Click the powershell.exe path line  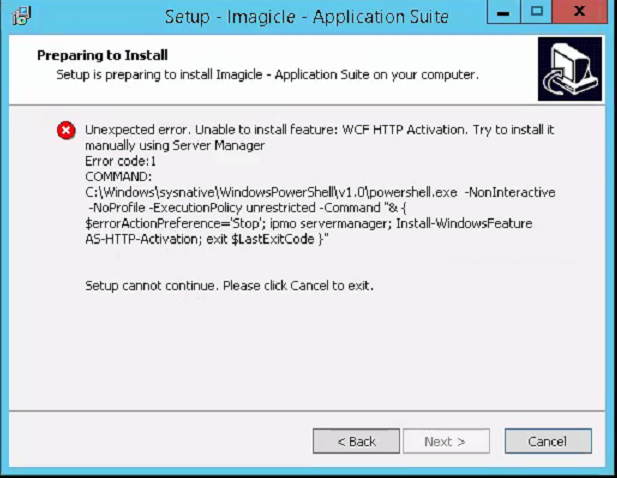[320, 191]
